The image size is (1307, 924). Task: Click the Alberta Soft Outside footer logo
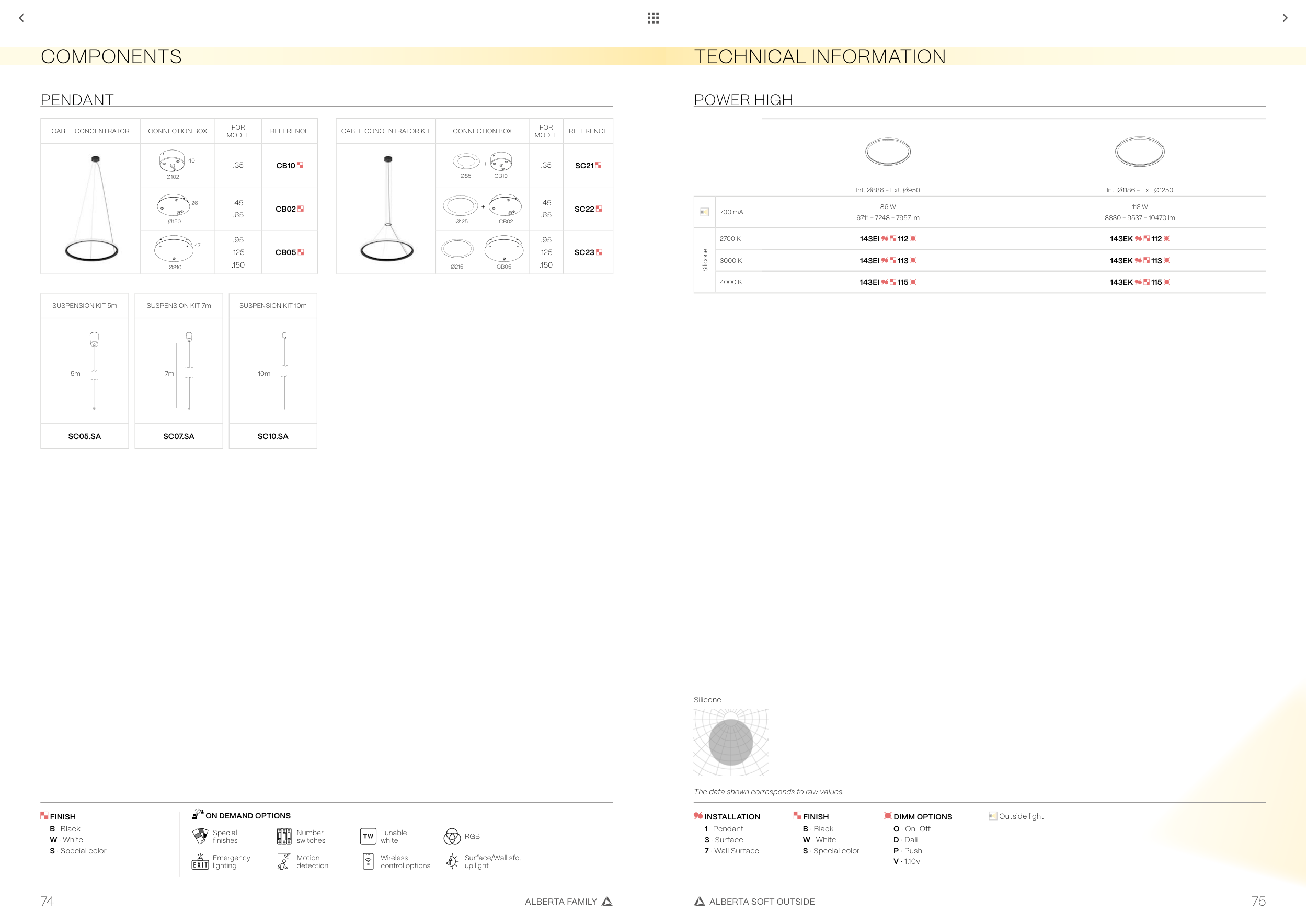[x=700, y=901]
